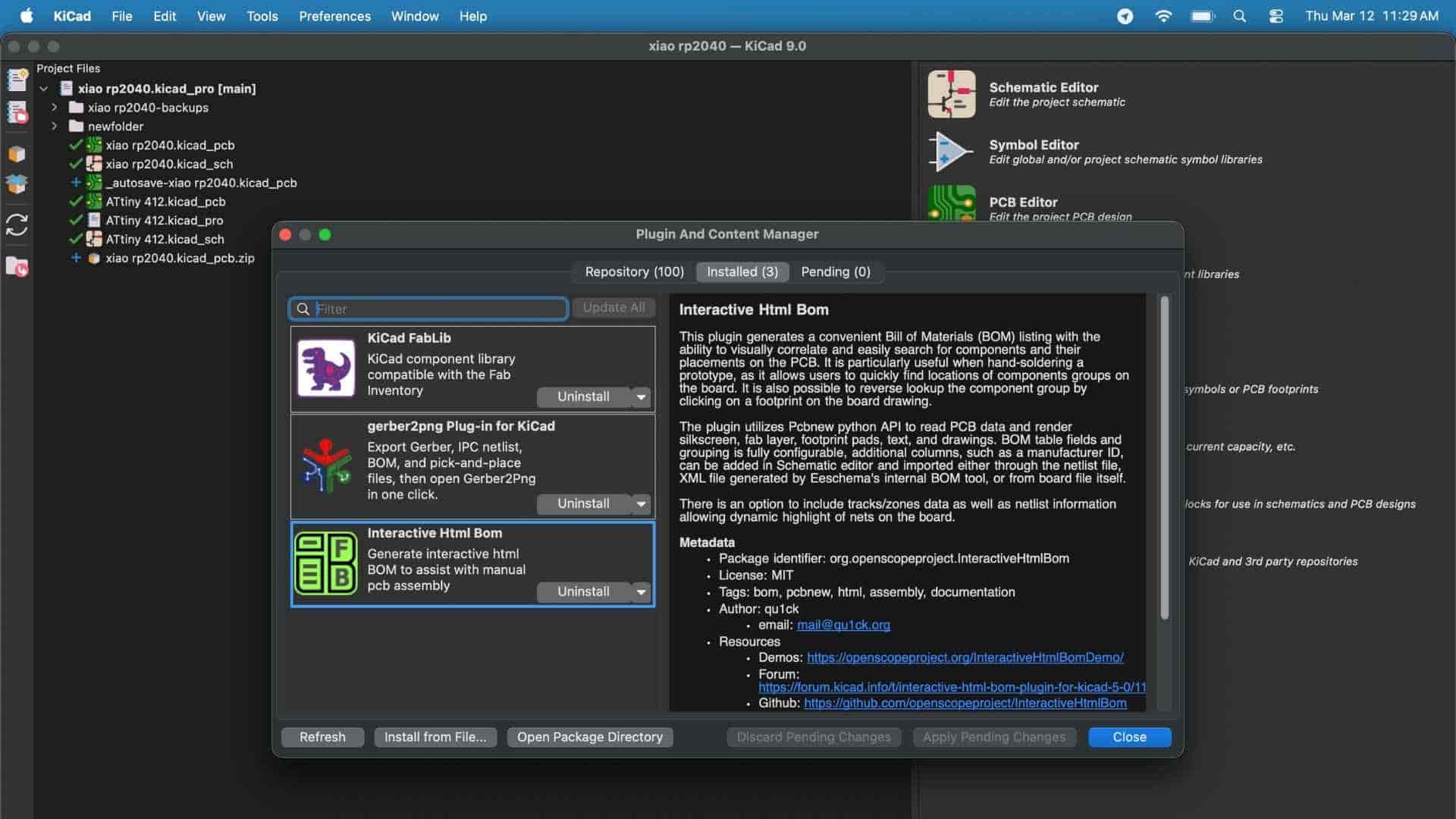
Task: Click the plugin Filter search field
Action: [438, 309]
